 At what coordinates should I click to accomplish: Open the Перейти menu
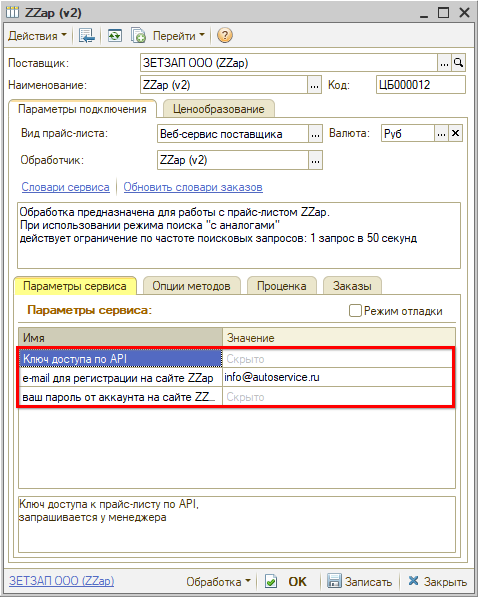(x=178, y=36)
